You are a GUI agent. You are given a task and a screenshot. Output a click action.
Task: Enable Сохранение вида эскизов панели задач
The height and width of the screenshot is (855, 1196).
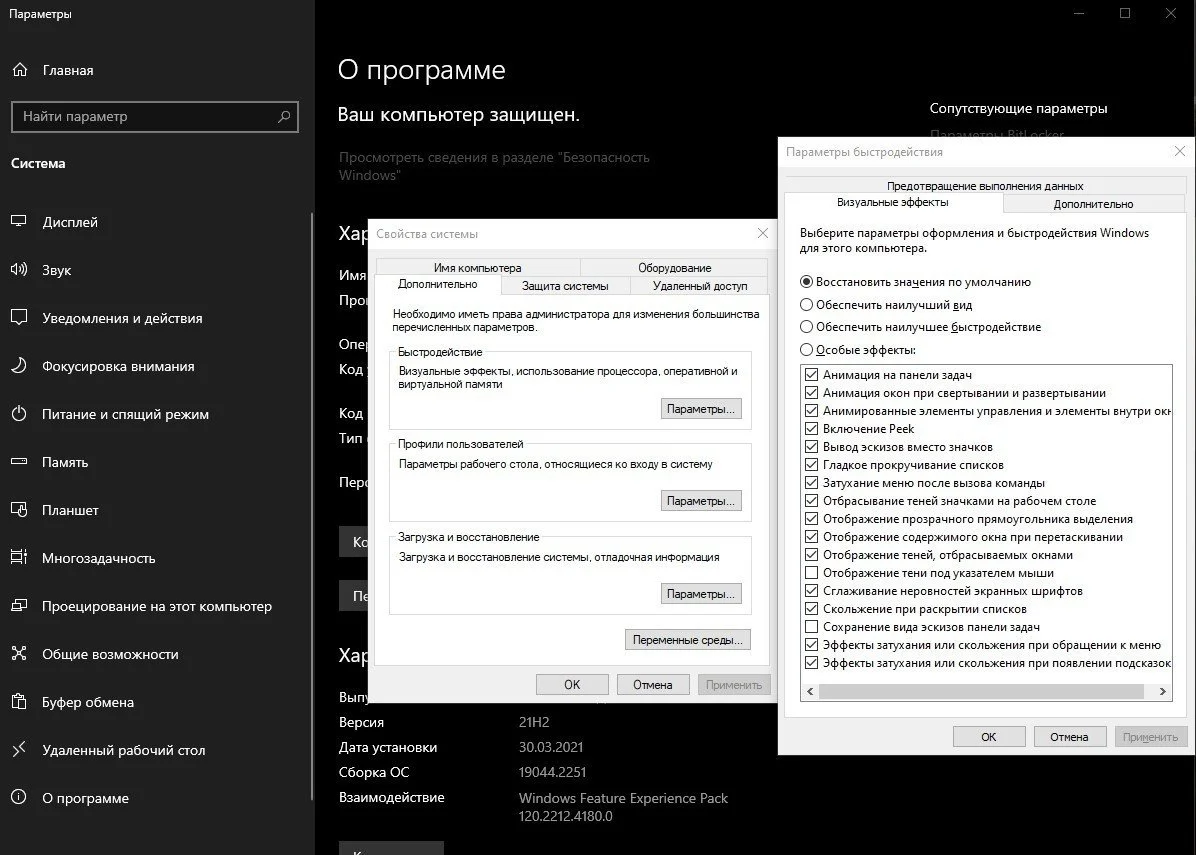point(812,627)
